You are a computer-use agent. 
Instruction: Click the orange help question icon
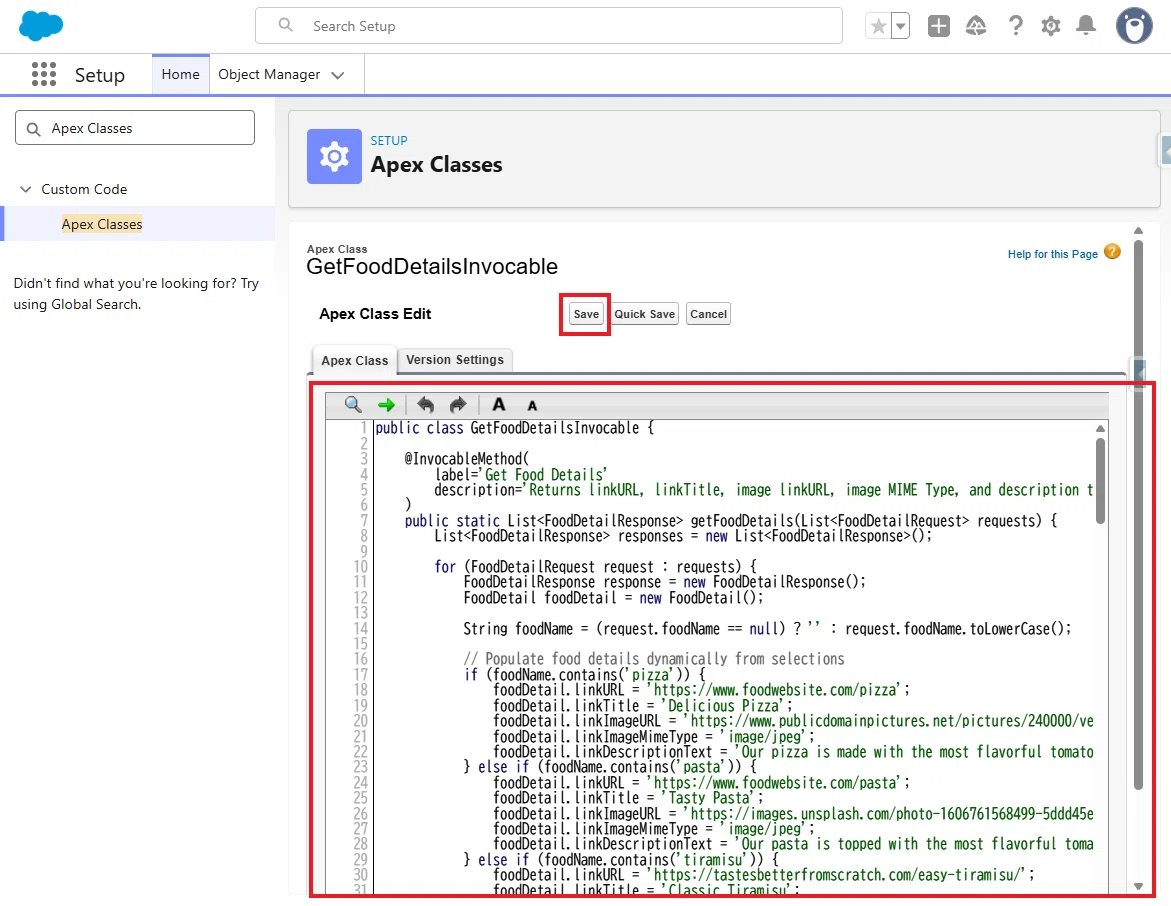coord(1112,252)
